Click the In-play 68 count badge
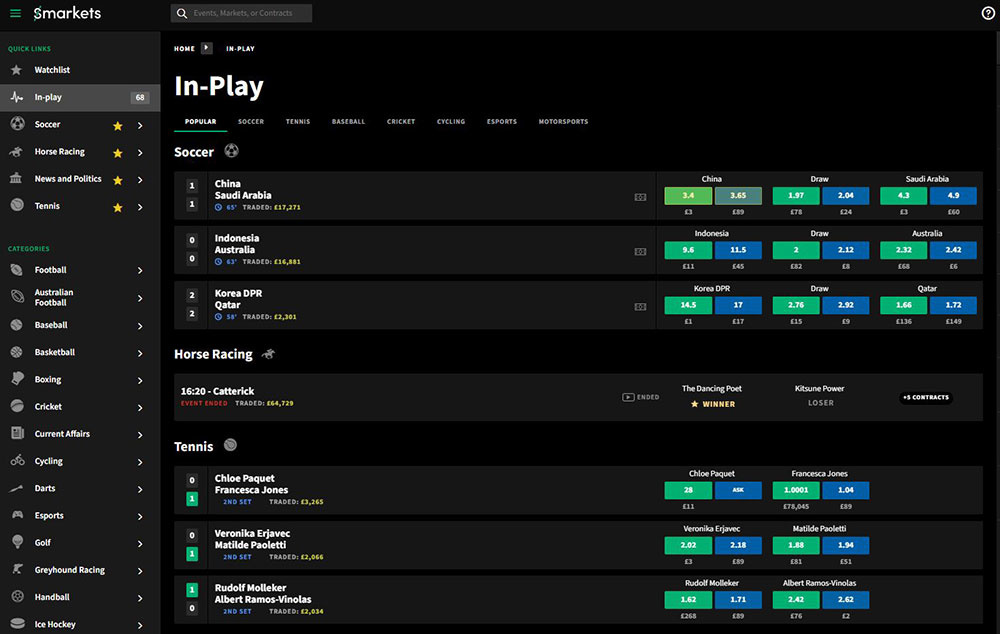The image size is (1000, 634). coord(140,98)
